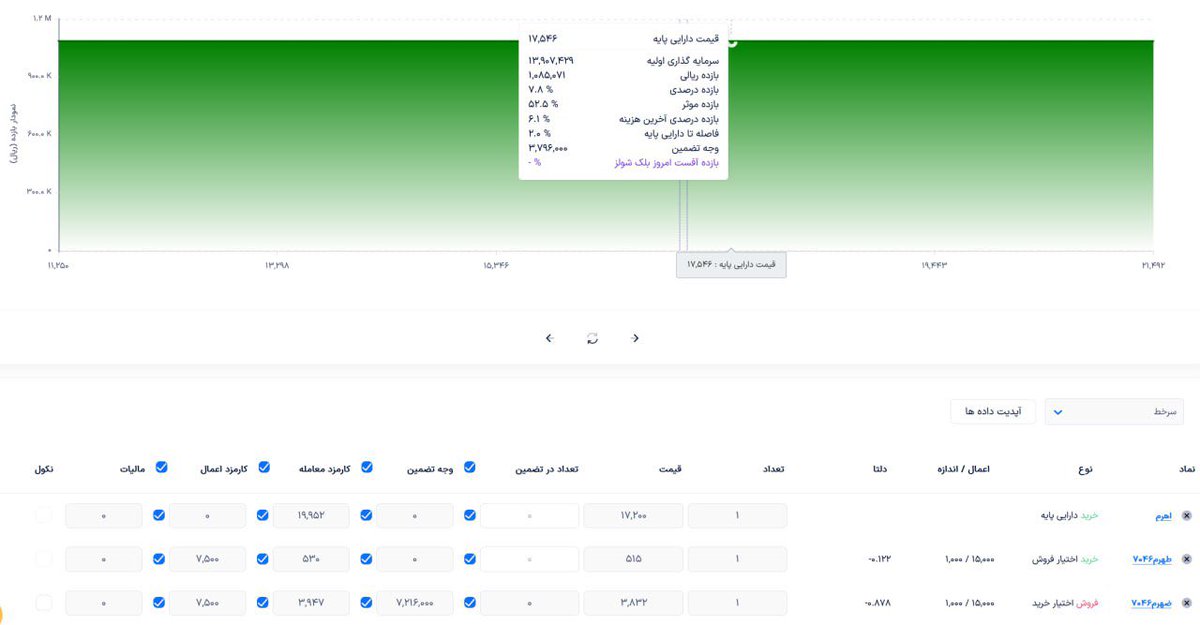Screen dimensions: 1200x625
Task: Tick the نکول checkbox in the ضهرم7046 row
Action: click(43, 603)
